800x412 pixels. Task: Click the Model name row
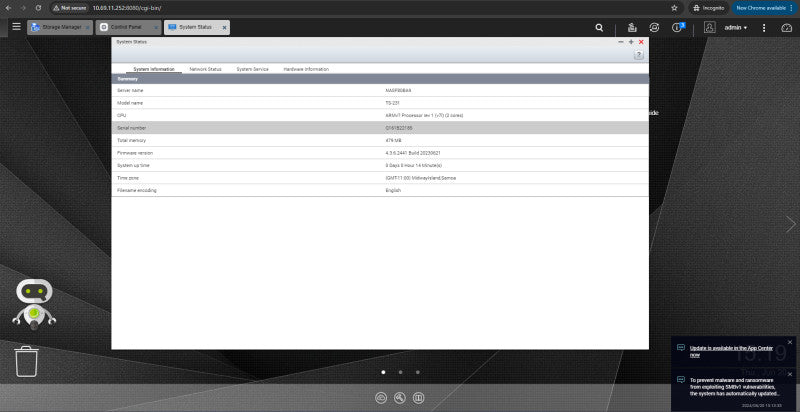[x=380, y=103]
